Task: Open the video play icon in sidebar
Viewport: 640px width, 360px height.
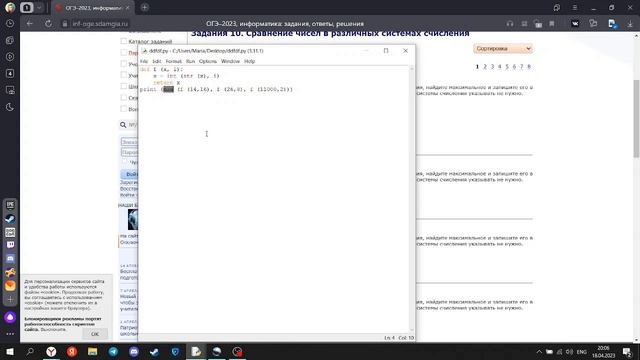Action: pos(10,57)
